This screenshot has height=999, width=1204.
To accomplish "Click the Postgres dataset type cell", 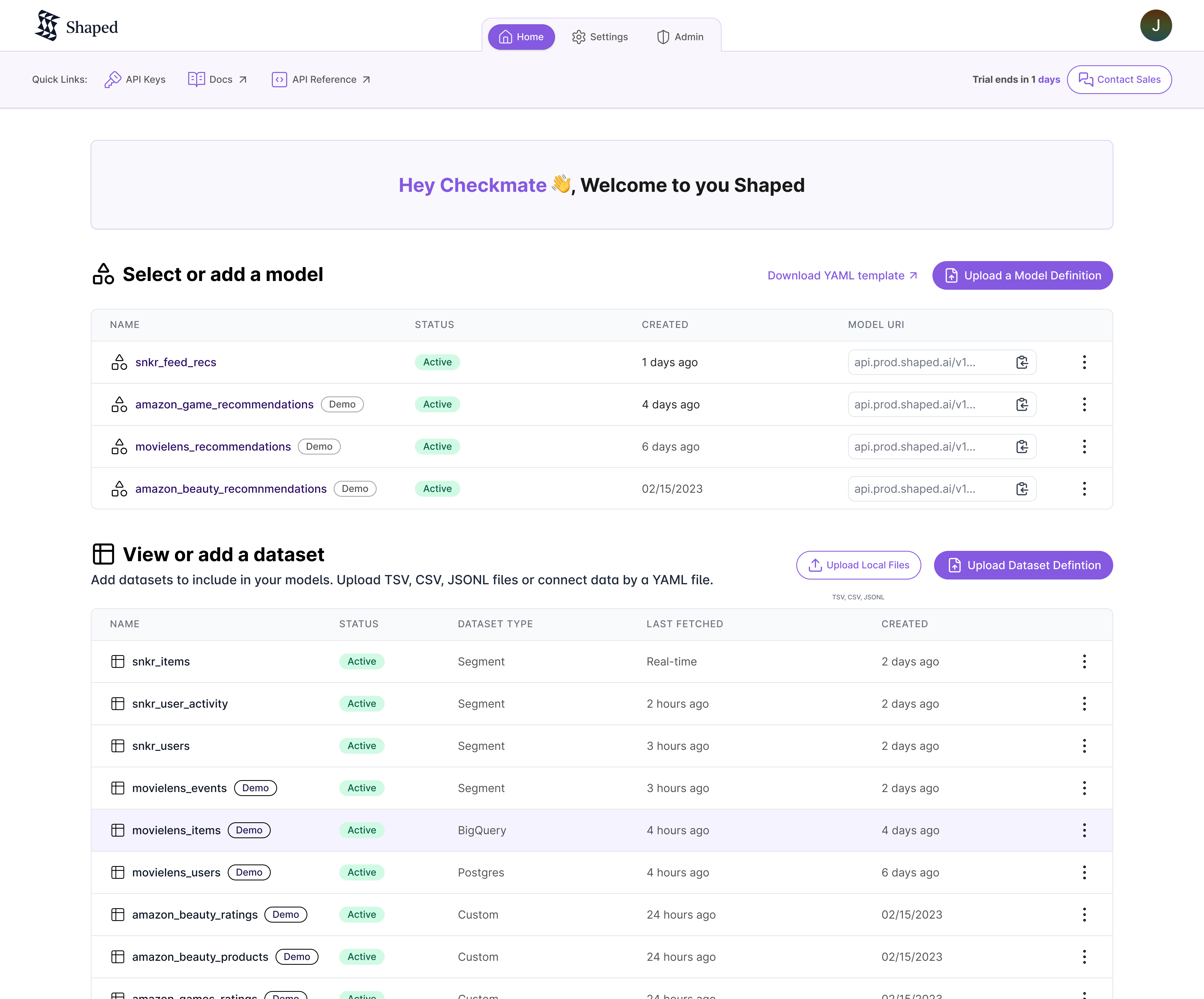I will pos(480,872).
